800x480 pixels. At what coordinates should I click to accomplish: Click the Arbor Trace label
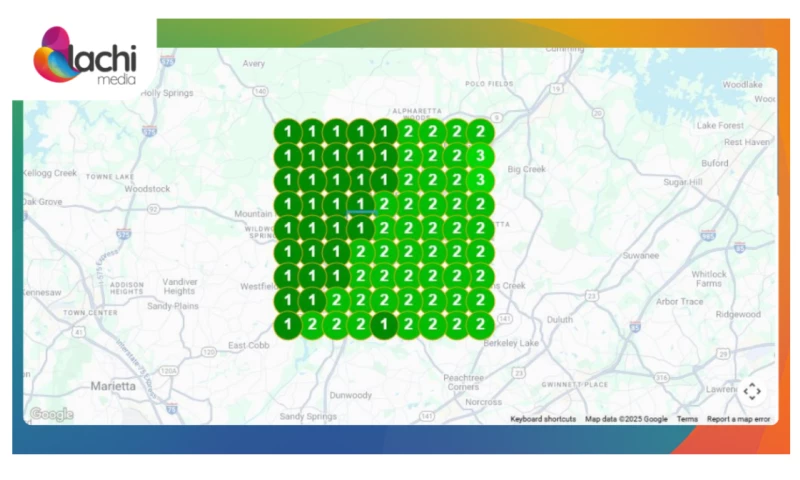coord(680,301)
